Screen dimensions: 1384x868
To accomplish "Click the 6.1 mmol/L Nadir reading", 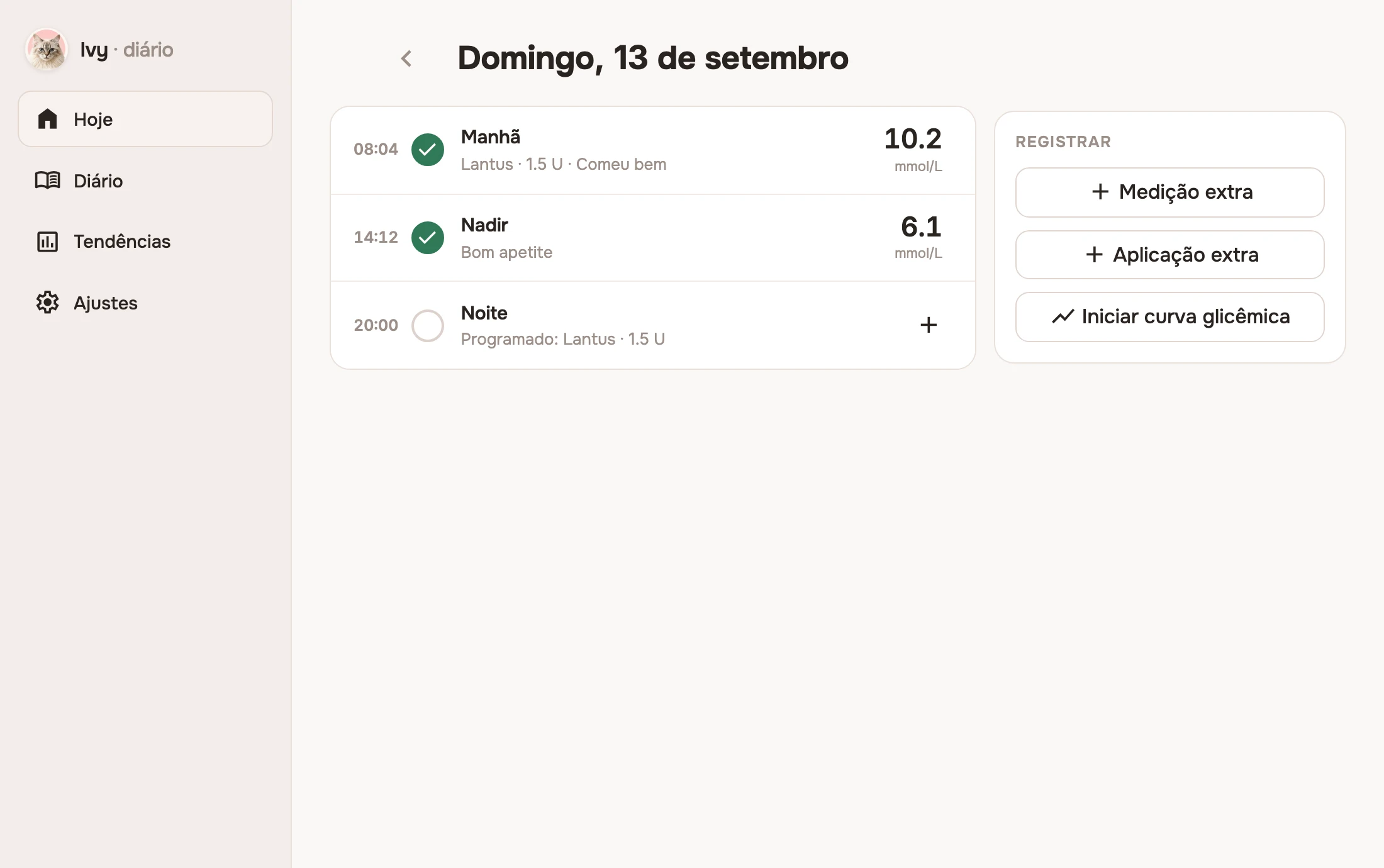I will (919, 237).
